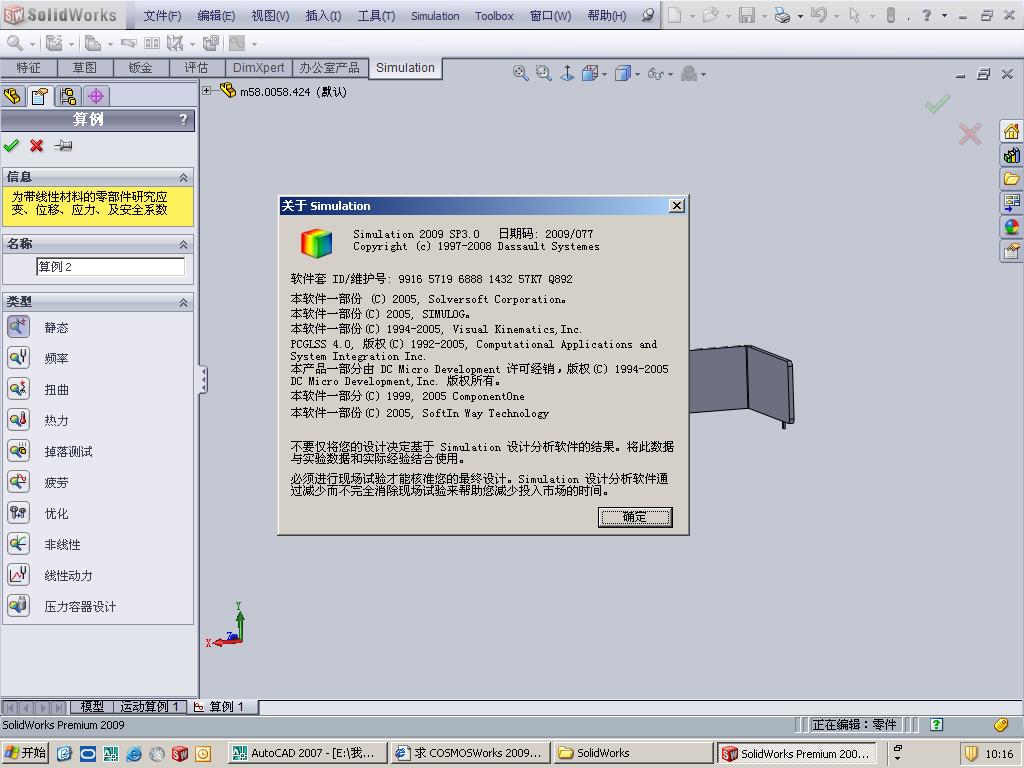Click the Print icon in the toolbar

[782, 15]
